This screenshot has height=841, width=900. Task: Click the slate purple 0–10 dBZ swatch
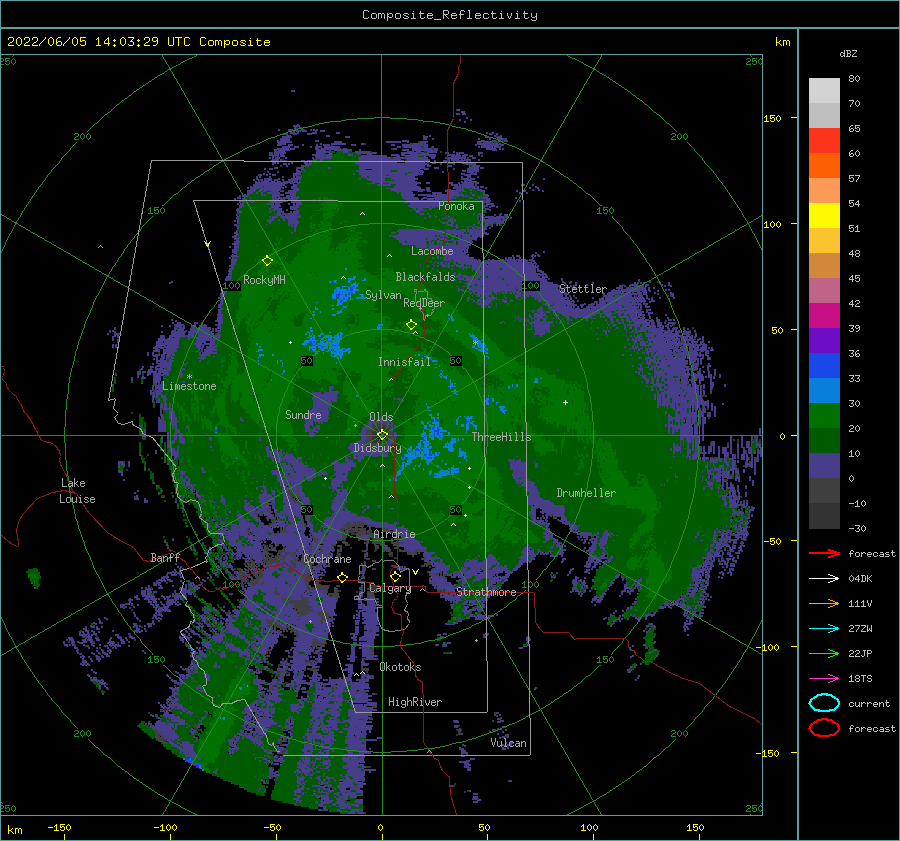tap(824, 466)
